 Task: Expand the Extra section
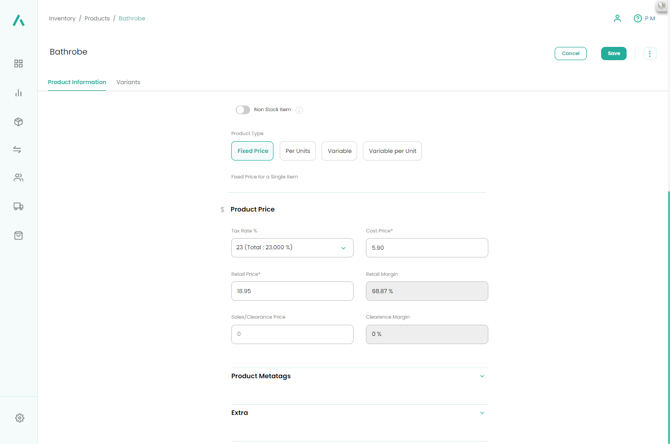coord(358,413)
